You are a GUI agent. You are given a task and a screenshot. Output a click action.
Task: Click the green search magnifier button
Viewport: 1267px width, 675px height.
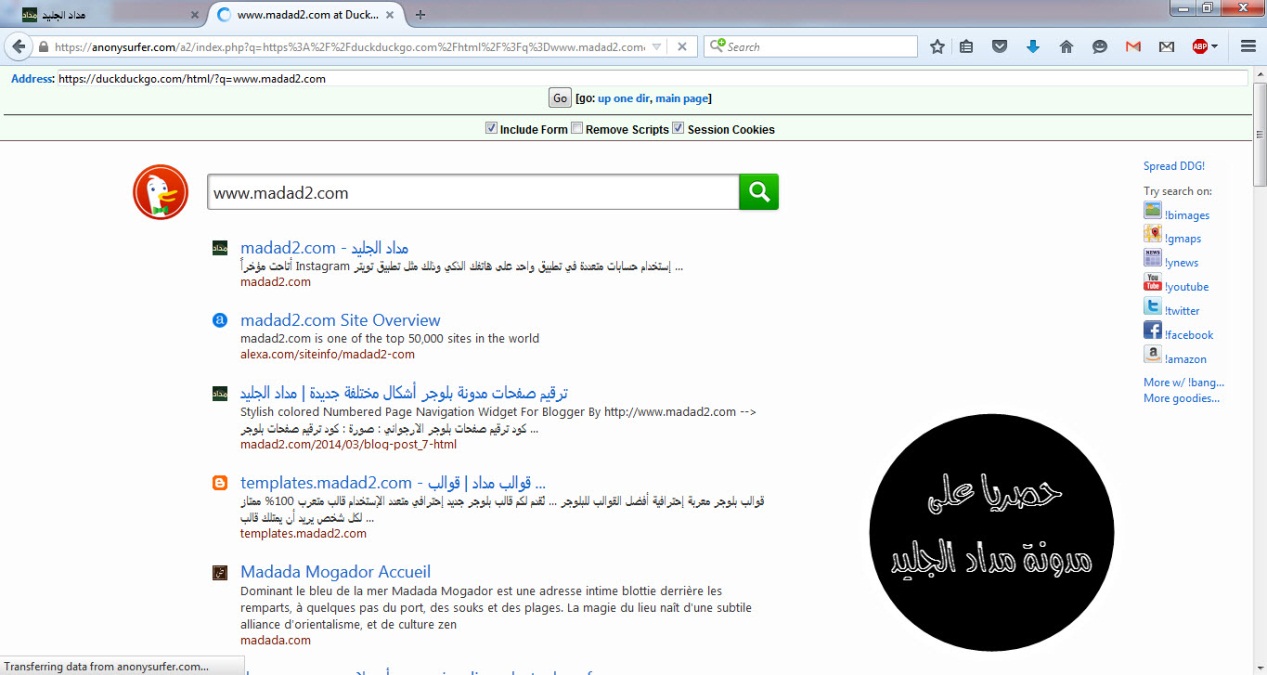point(759,192)
